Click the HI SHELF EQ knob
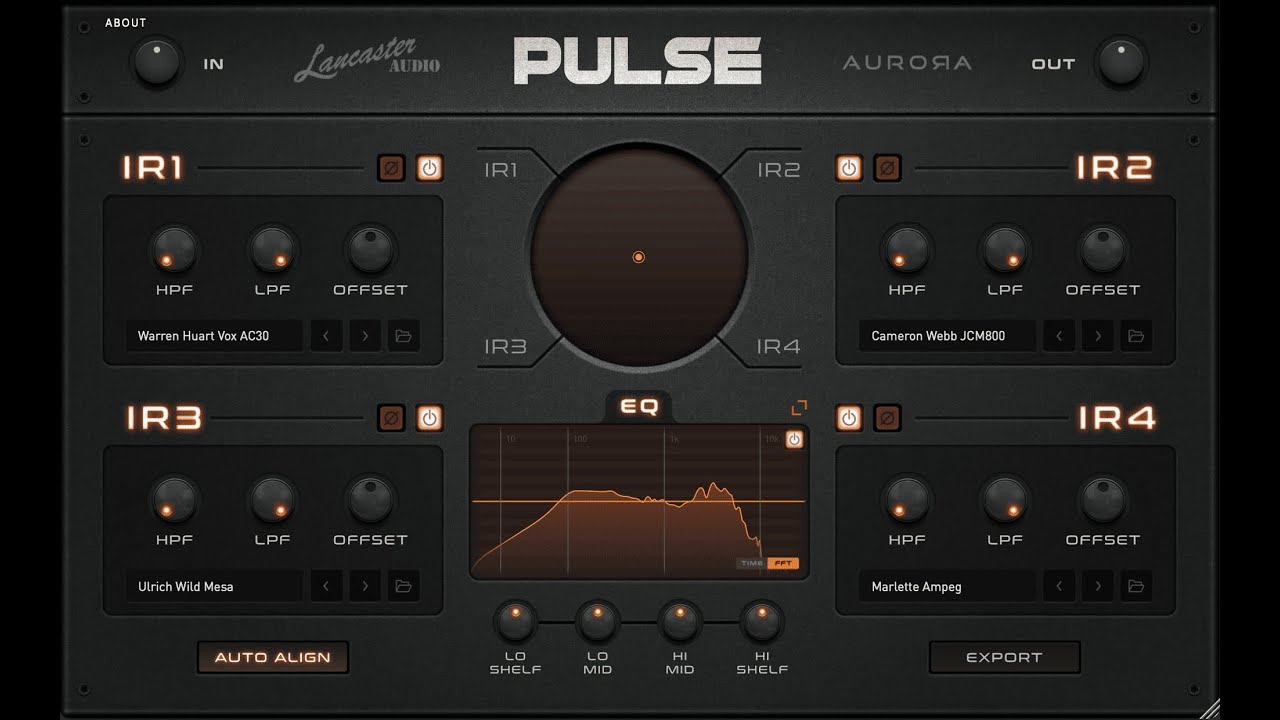The width and height of the screenshot is (1280, 720). tap(761, 621)
